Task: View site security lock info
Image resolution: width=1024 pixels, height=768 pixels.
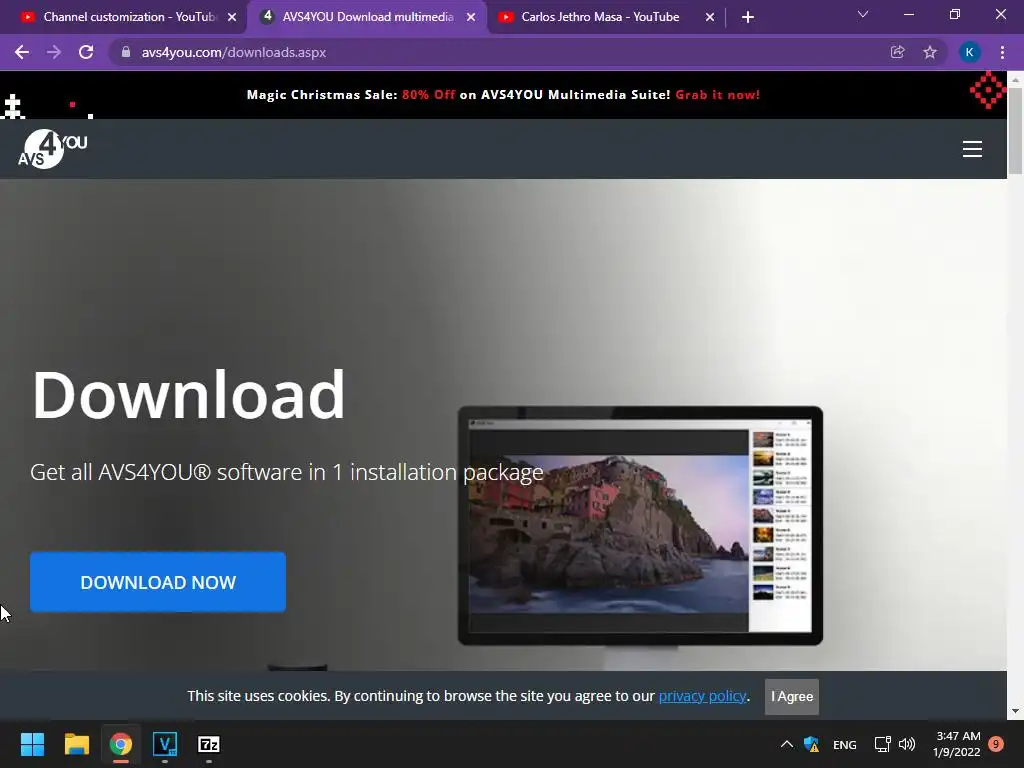Action: 126,52
